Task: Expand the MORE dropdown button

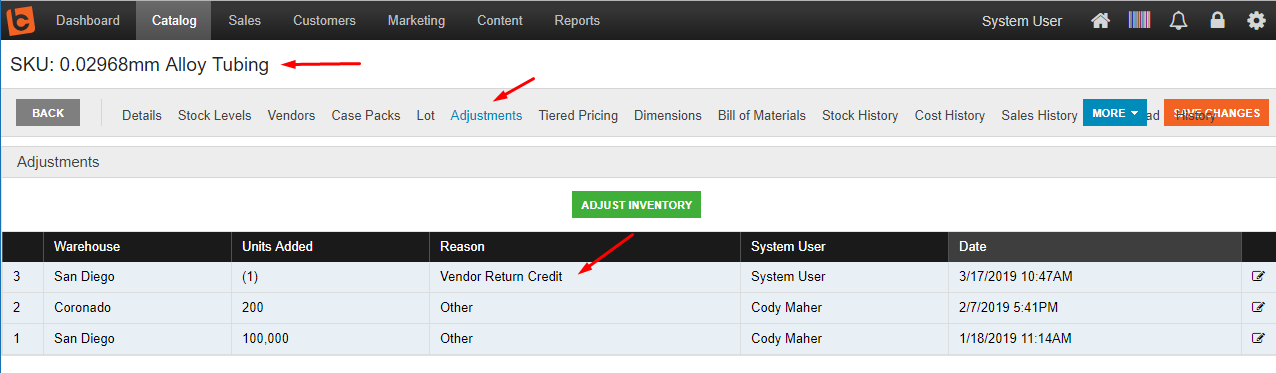Action: pos(1114,113)
